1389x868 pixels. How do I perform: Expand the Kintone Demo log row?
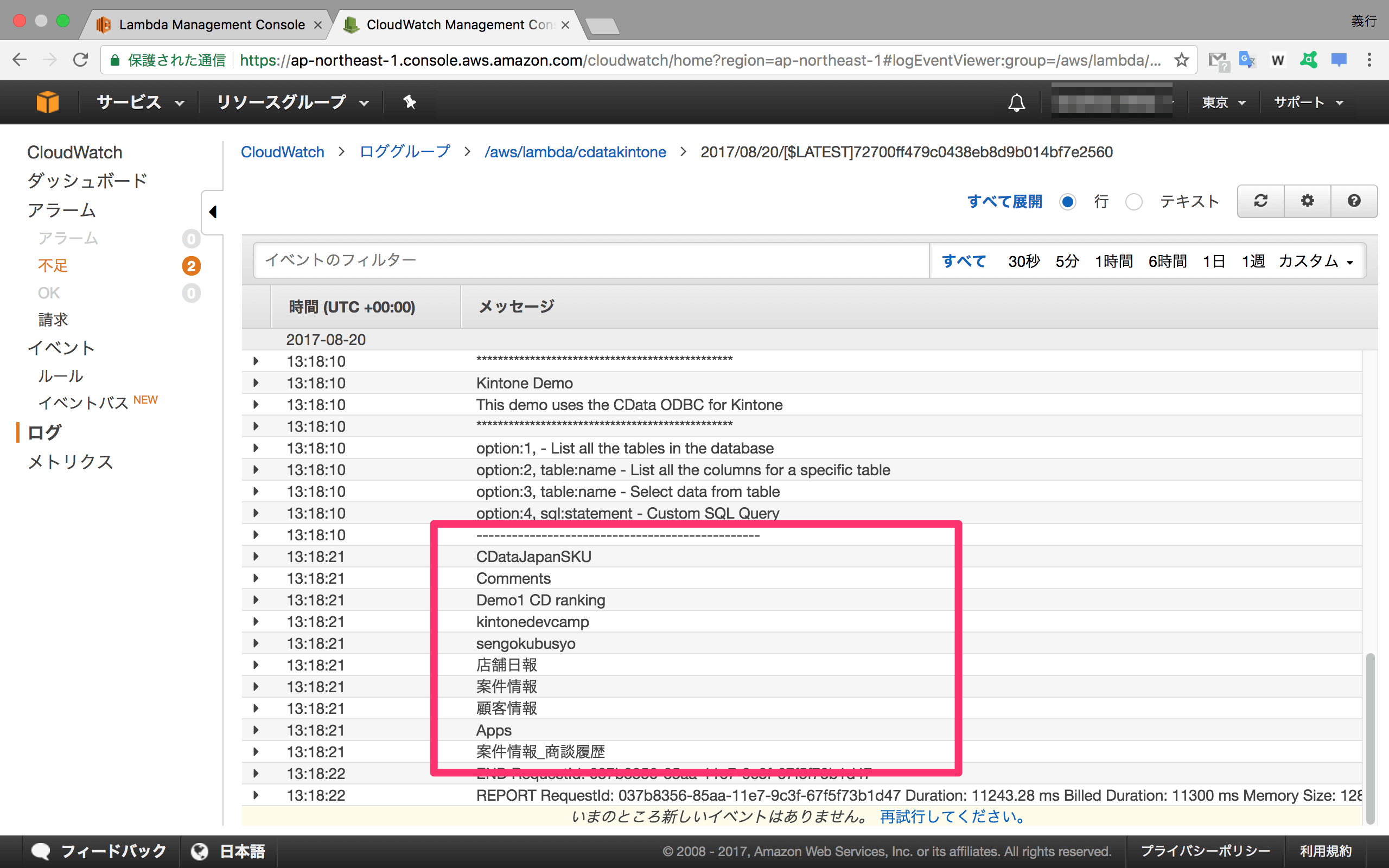click(x=256, y=383)
